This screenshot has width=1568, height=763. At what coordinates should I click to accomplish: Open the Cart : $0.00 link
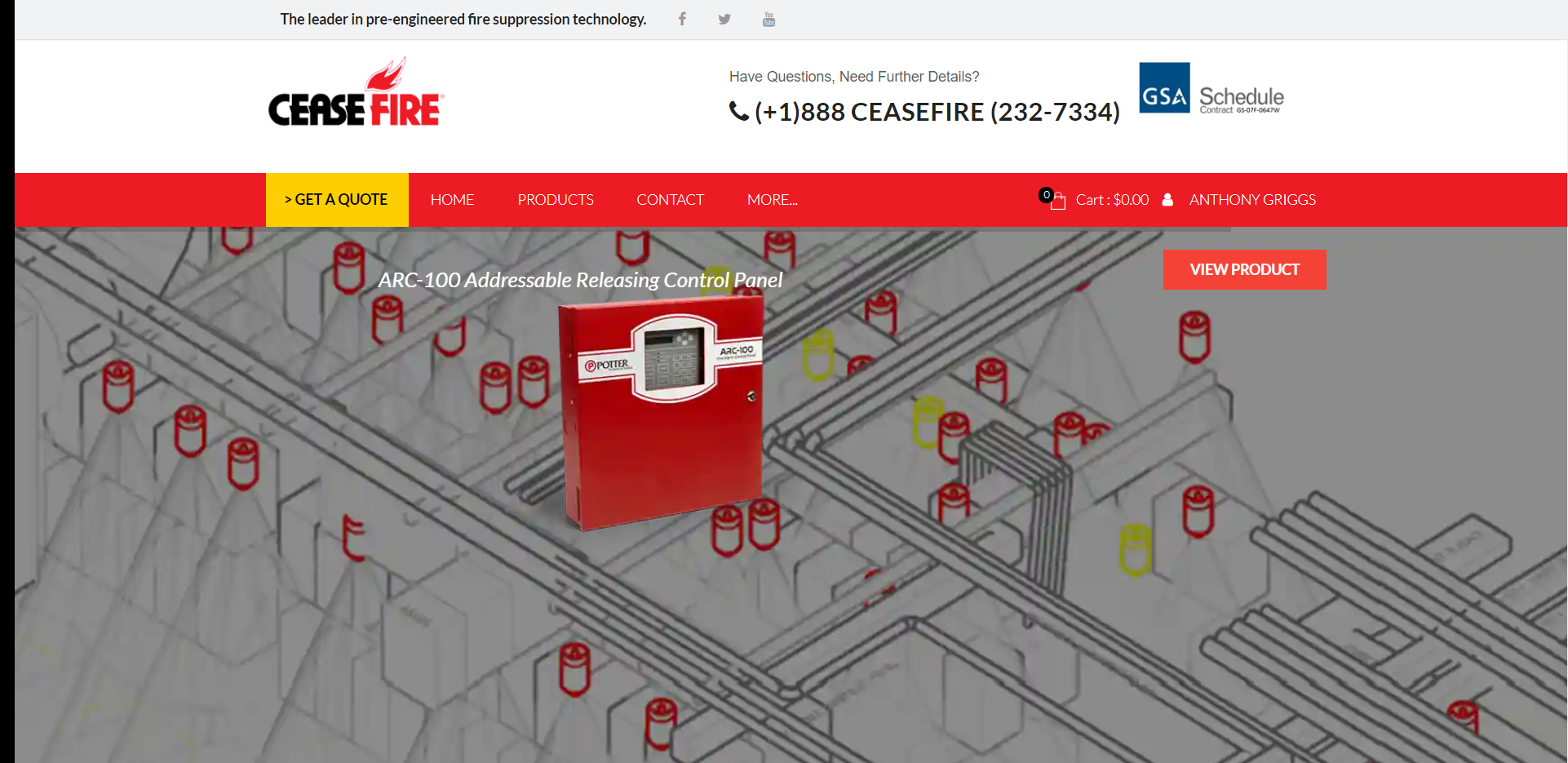tap(1112, 199)
